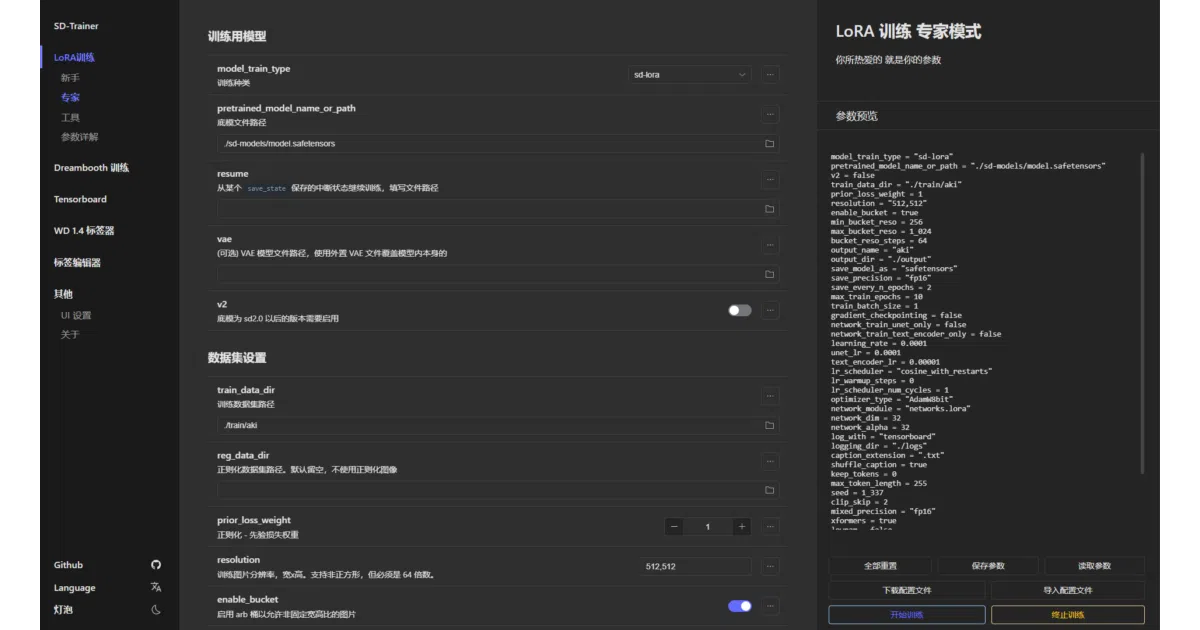
Task: Open 标签编辑器 page
Action: 77,263
